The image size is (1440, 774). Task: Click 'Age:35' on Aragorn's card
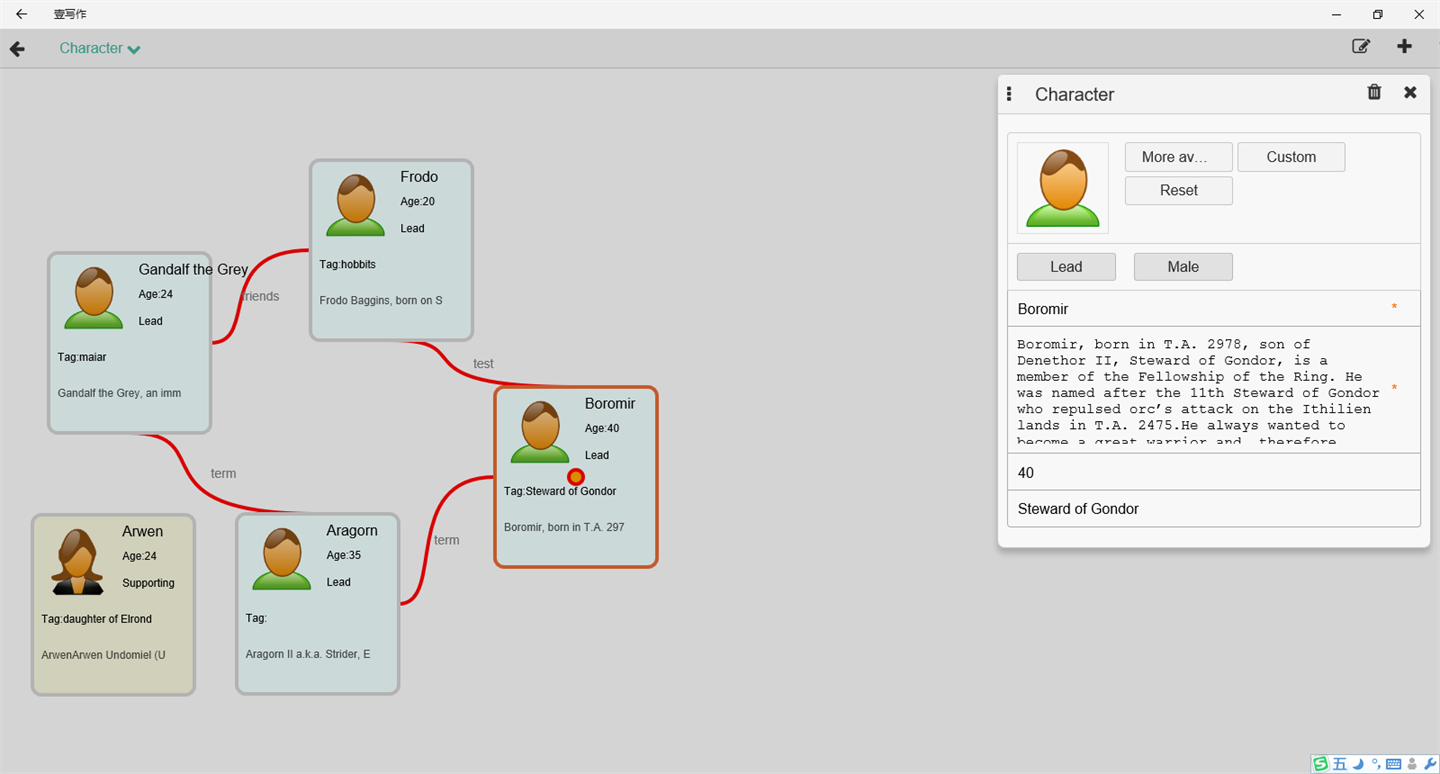click(x=344, y=556)
